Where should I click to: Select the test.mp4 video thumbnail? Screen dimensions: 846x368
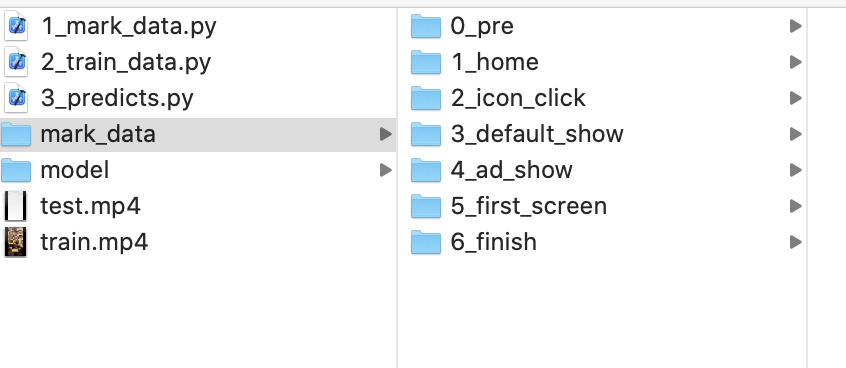[16, 206]
